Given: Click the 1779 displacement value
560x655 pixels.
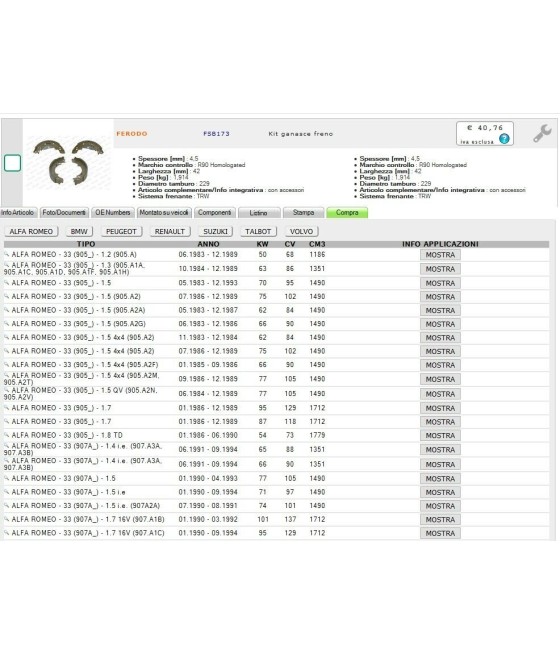Looking at the screenshot, I should pos(317,435).
